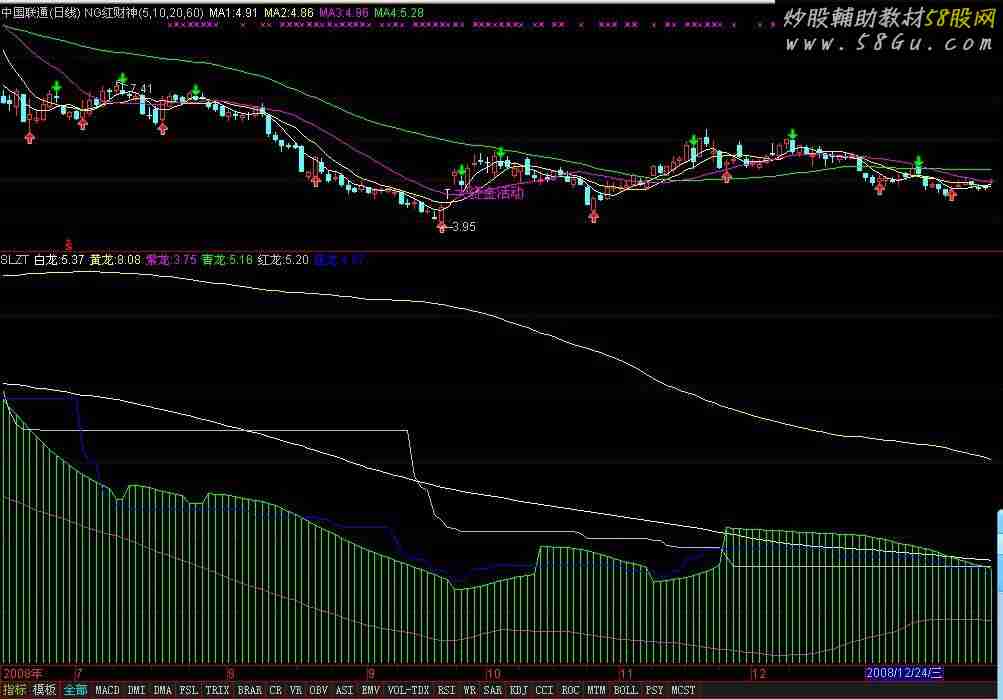Select the 全部 indicator category
Viewport: 1003px width, 700px height.
76,690
